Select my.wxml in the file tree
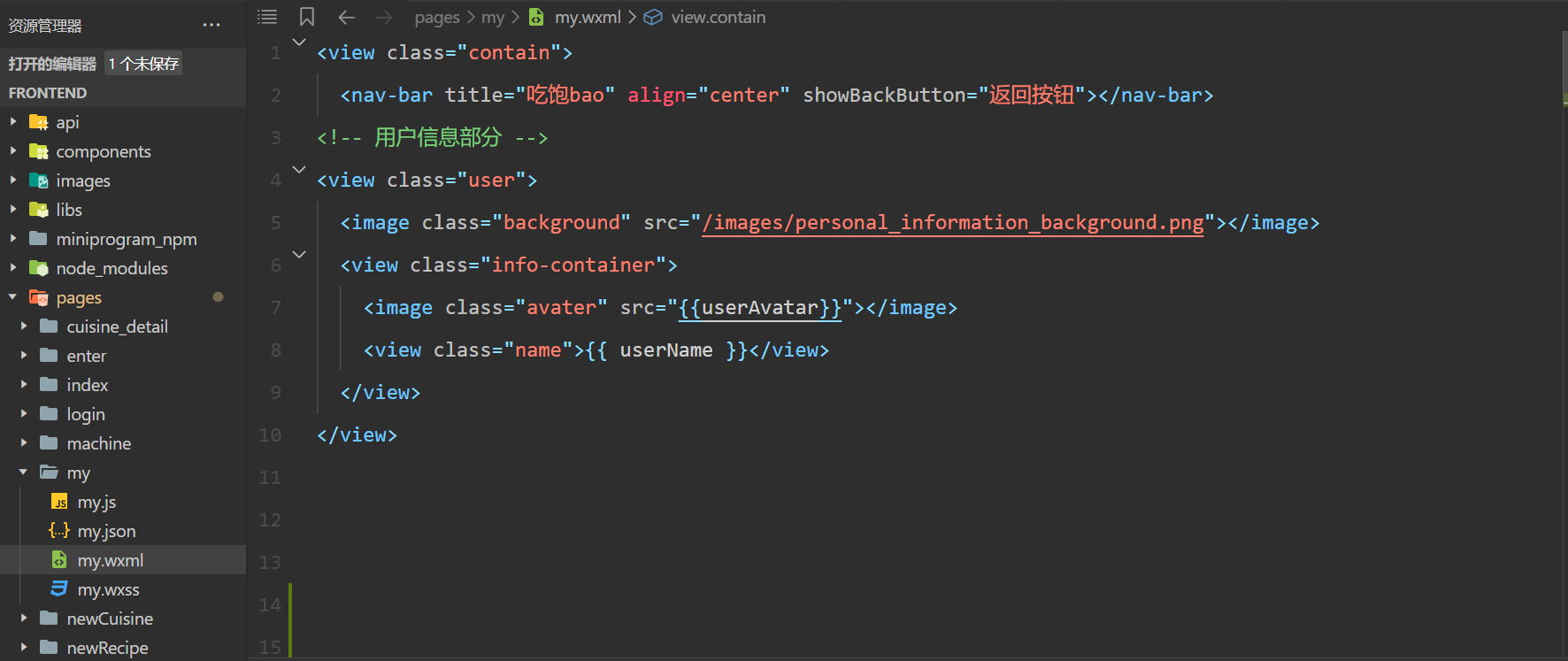Image resolution: width=1568 pixels, height=661 pixels. click(123, 560)
